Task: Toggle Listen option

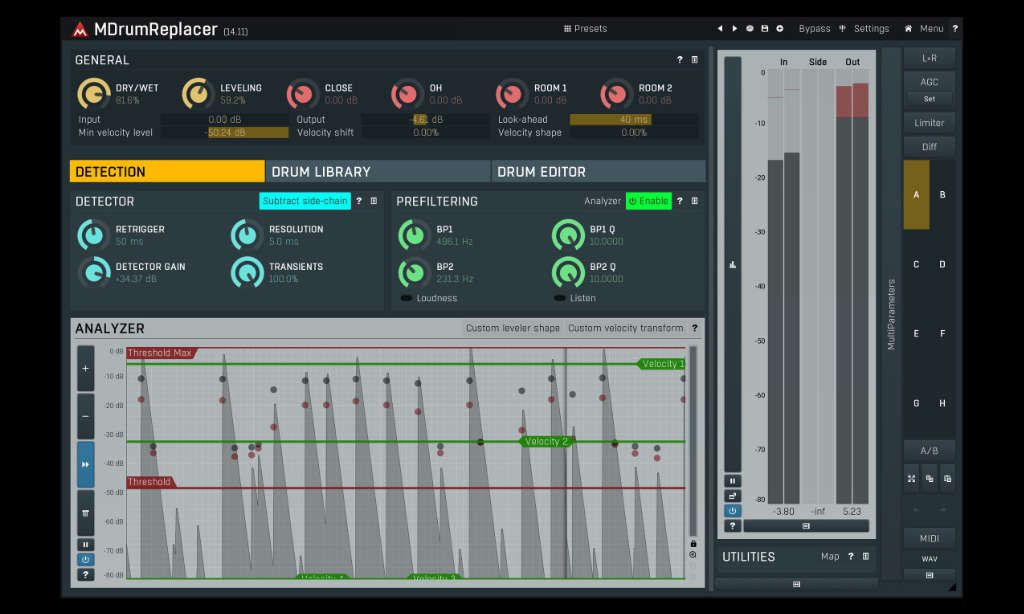Action: tap(575, 298)
